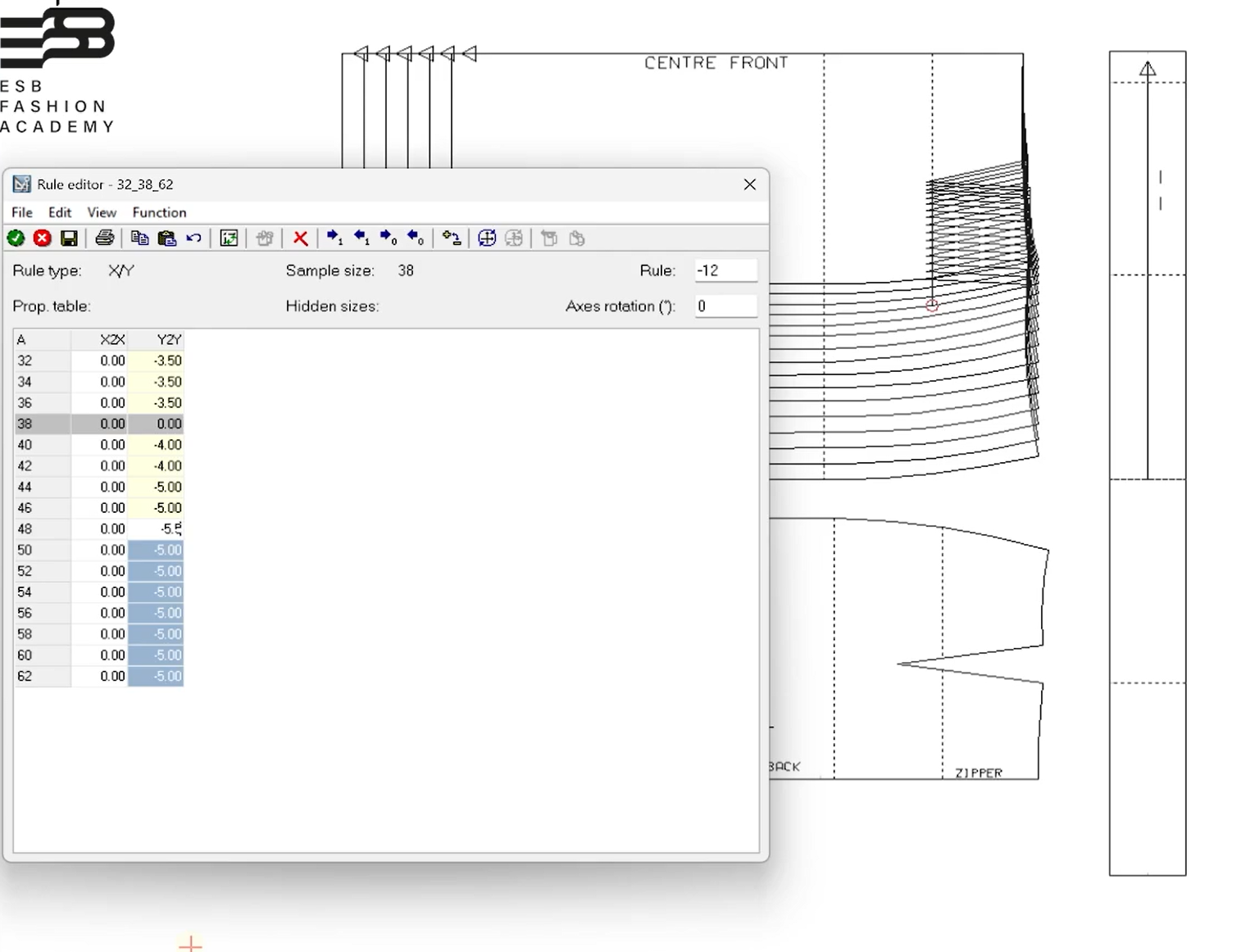The image size is (1250, 952).
Task: Paste clipboard icon in Rule editor toolbar
Action: coord(166,238)
